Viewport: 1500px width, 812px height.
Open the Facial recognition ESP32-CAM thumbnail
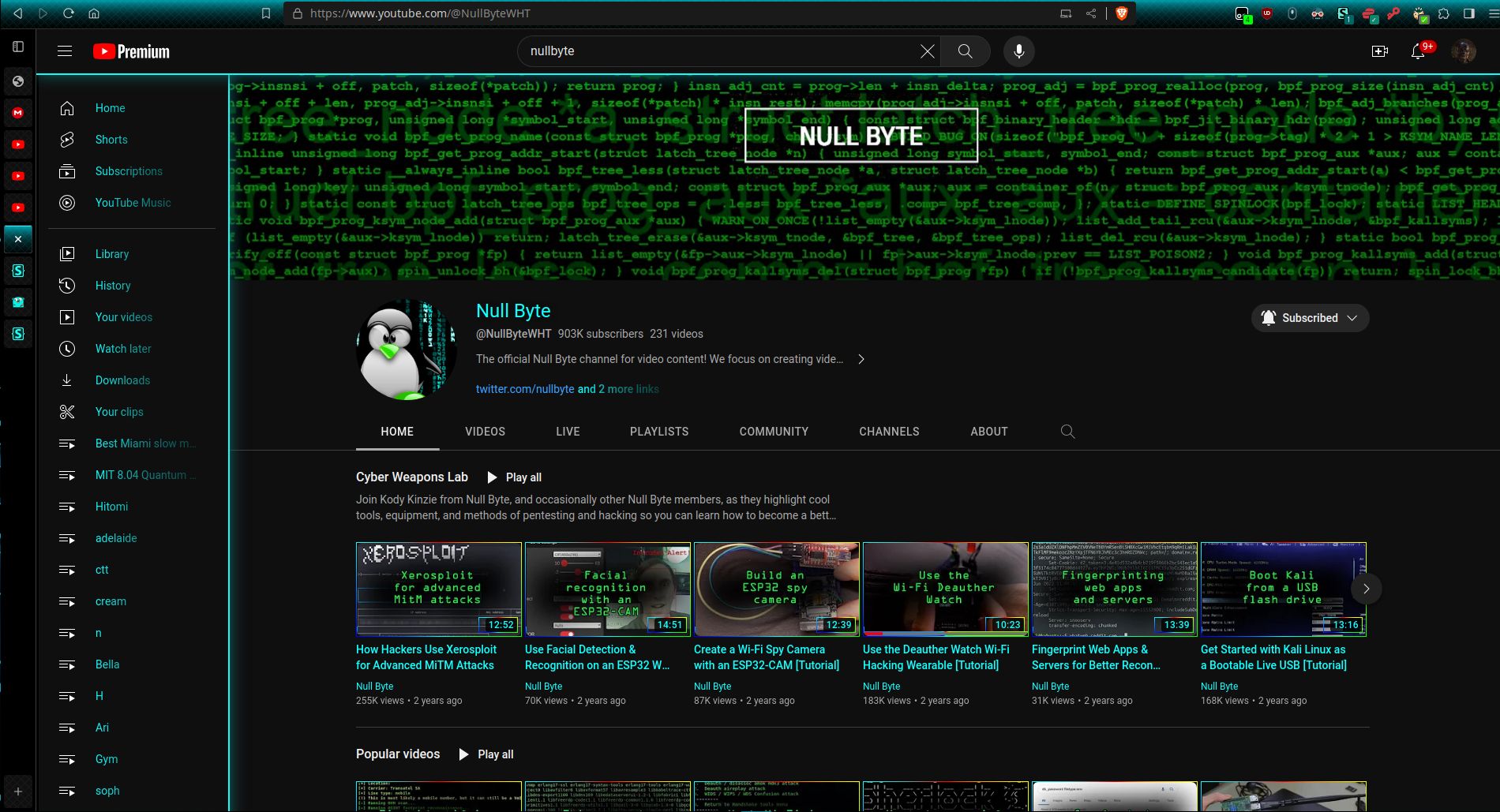[608, 589]
